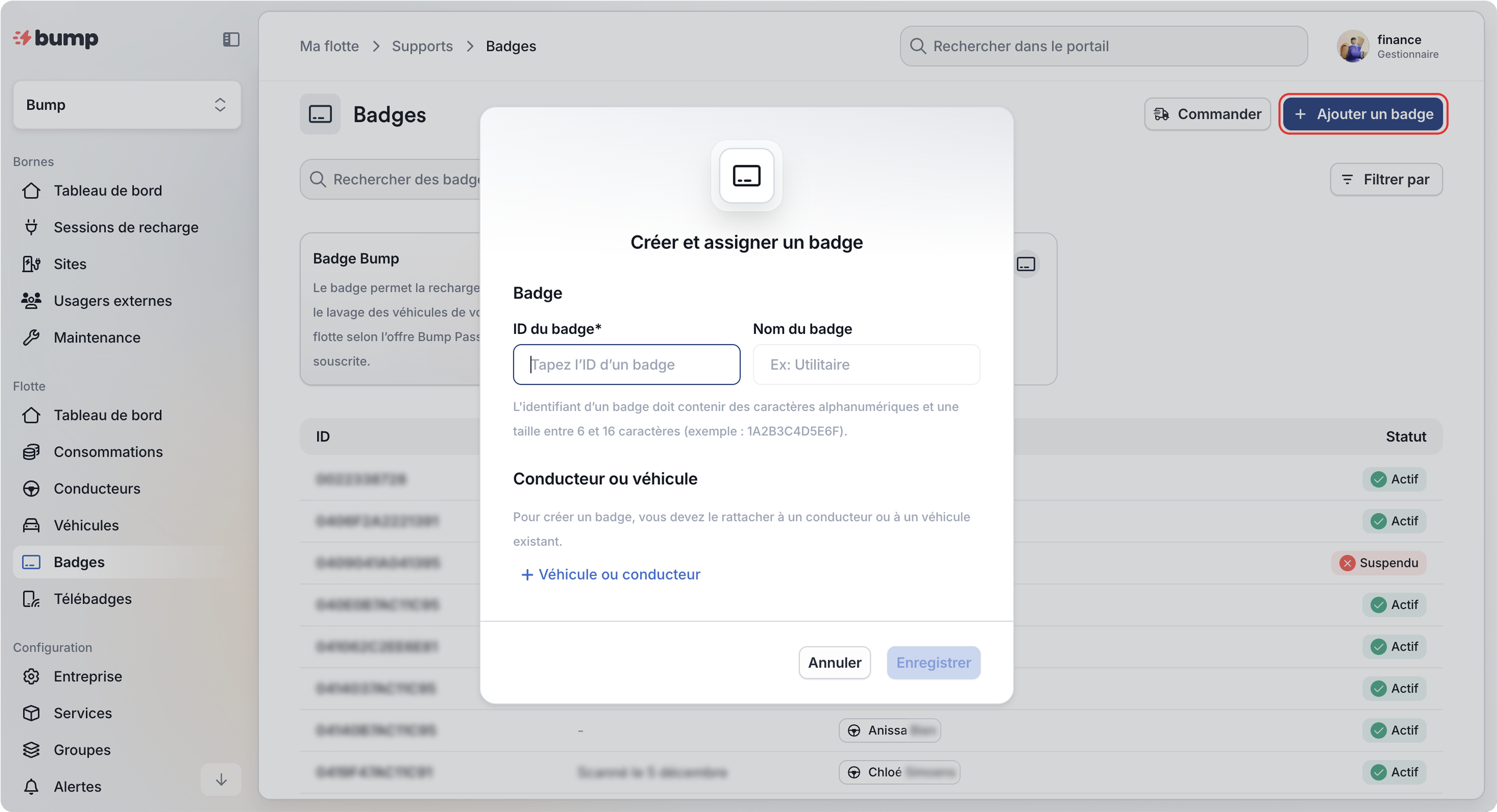Open Consommations coins icon
This screenshot has width=1497, height=812.
[x=31, y=452]
